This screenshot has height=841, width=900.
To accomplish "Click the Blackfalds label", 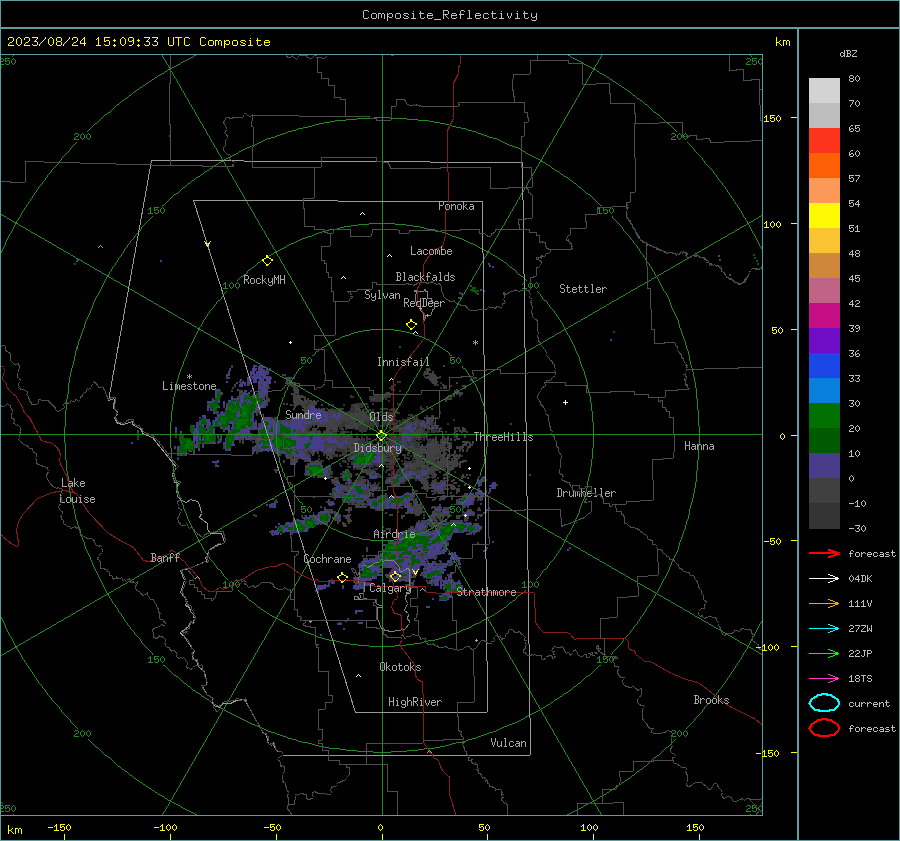I will click(x=425, y=277).
